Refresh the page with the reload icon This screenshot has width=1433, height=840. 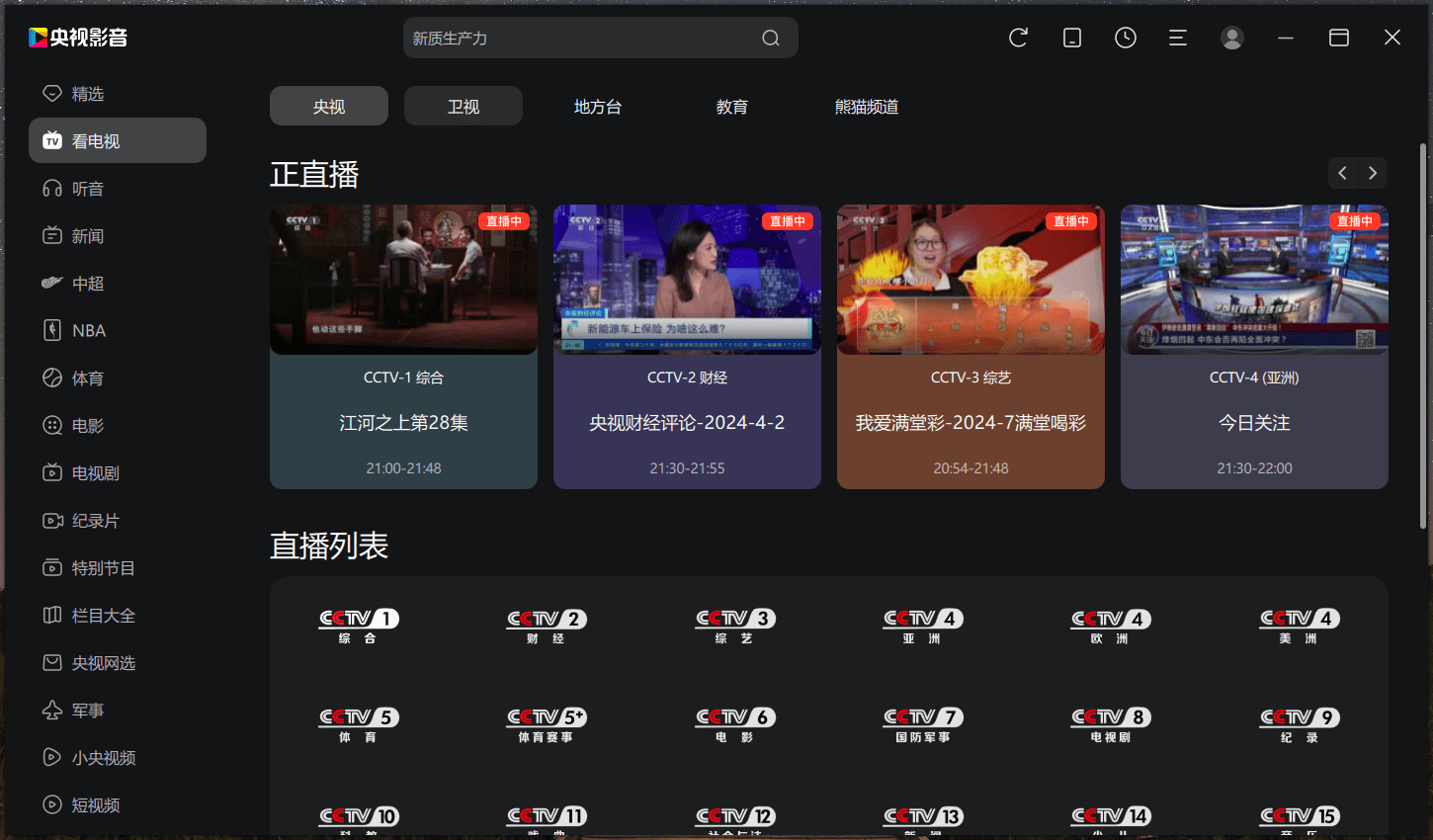point(1018,37)
